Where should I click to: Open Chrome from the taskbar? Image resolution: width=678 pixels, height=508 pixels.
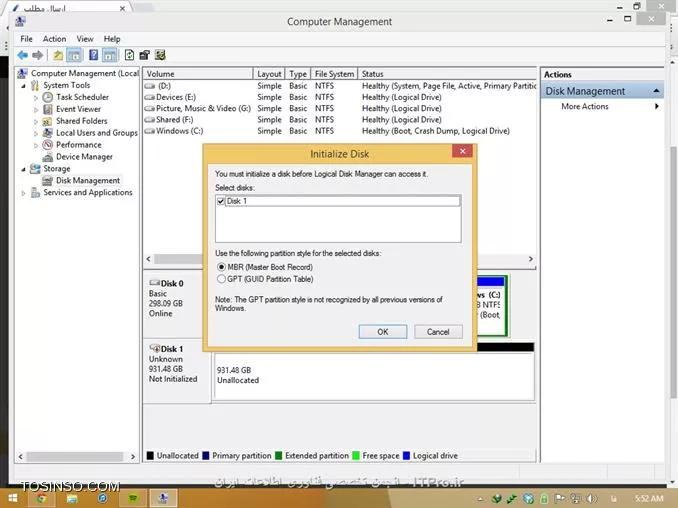(42, 498)
